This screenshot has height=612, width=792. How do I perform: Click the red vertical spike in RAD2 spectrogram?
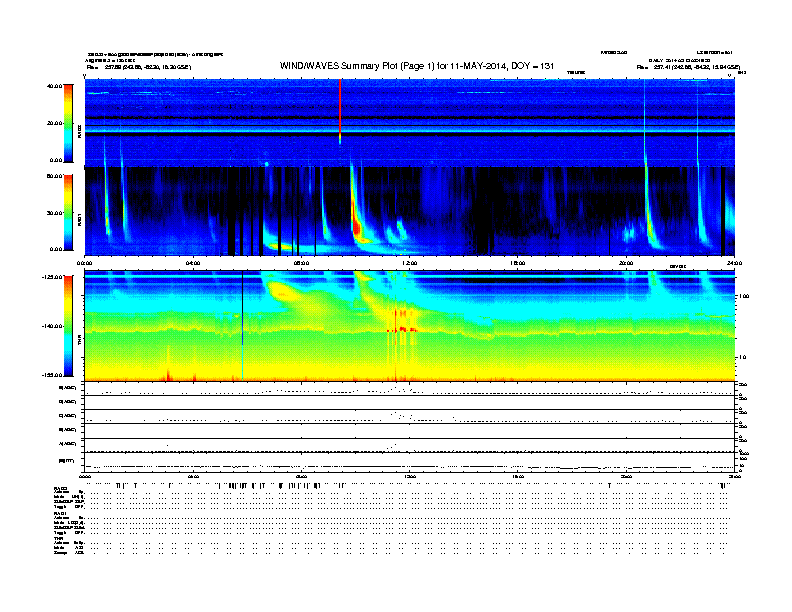[340, 110]
